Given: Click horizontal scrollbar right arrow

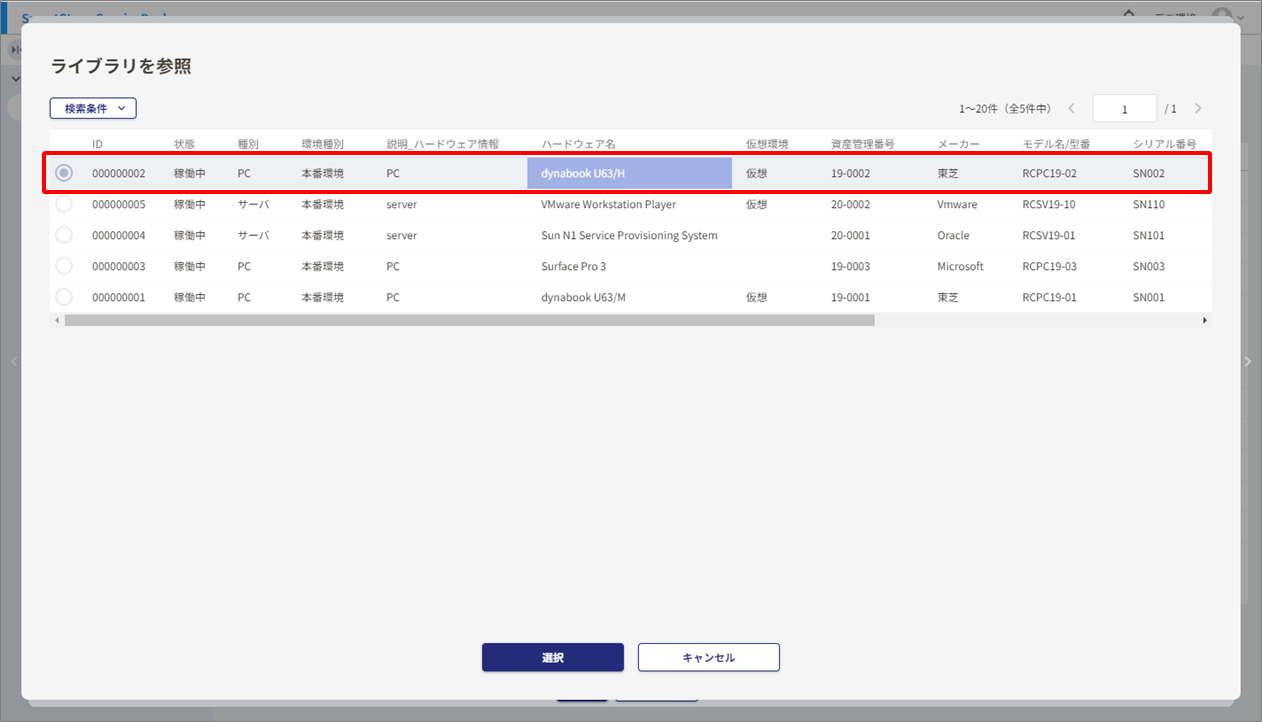Looking at the screenshot, I should tap(1205, 321).
